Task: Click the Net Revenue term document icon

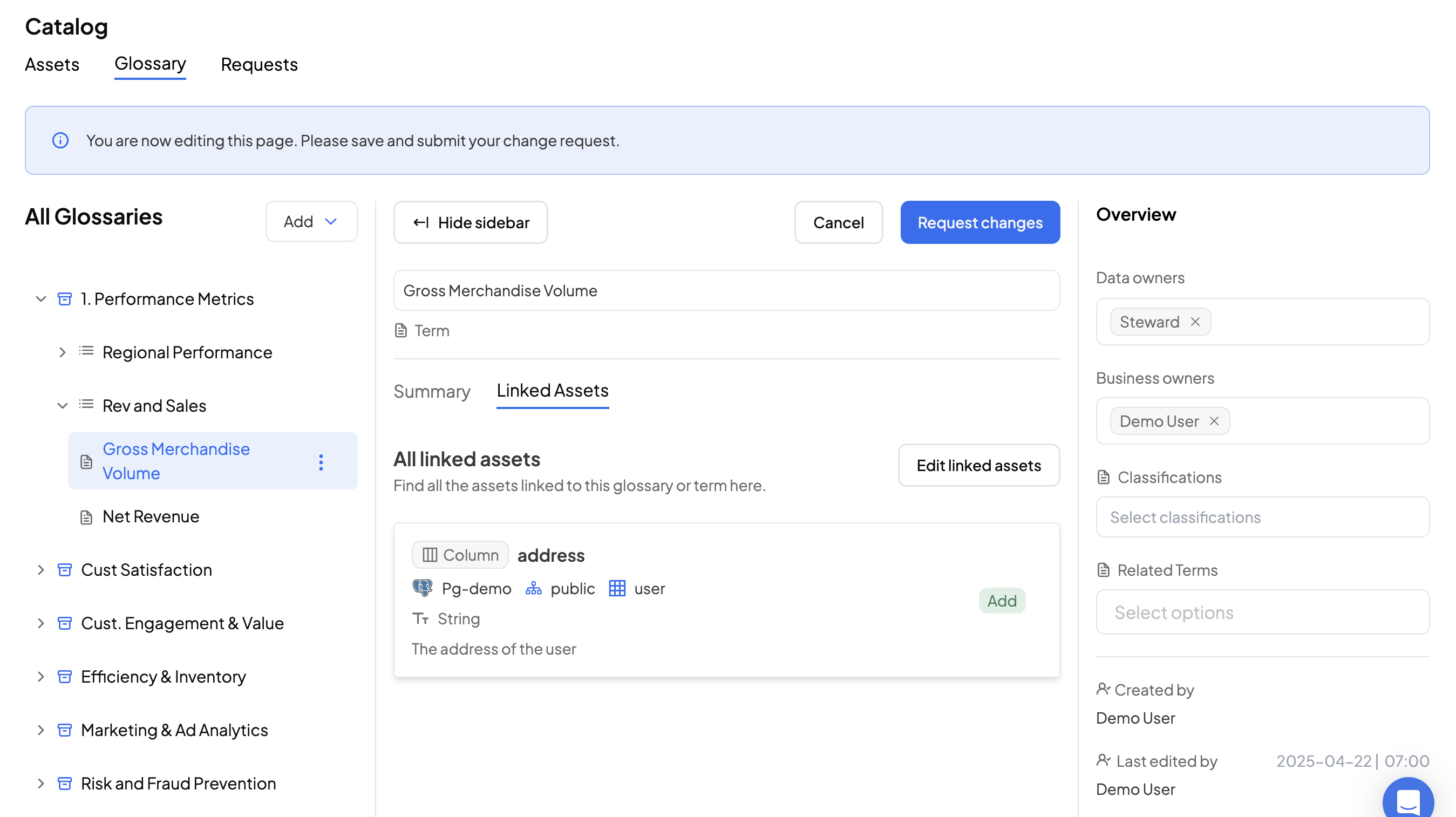Action: click(86, 516)
